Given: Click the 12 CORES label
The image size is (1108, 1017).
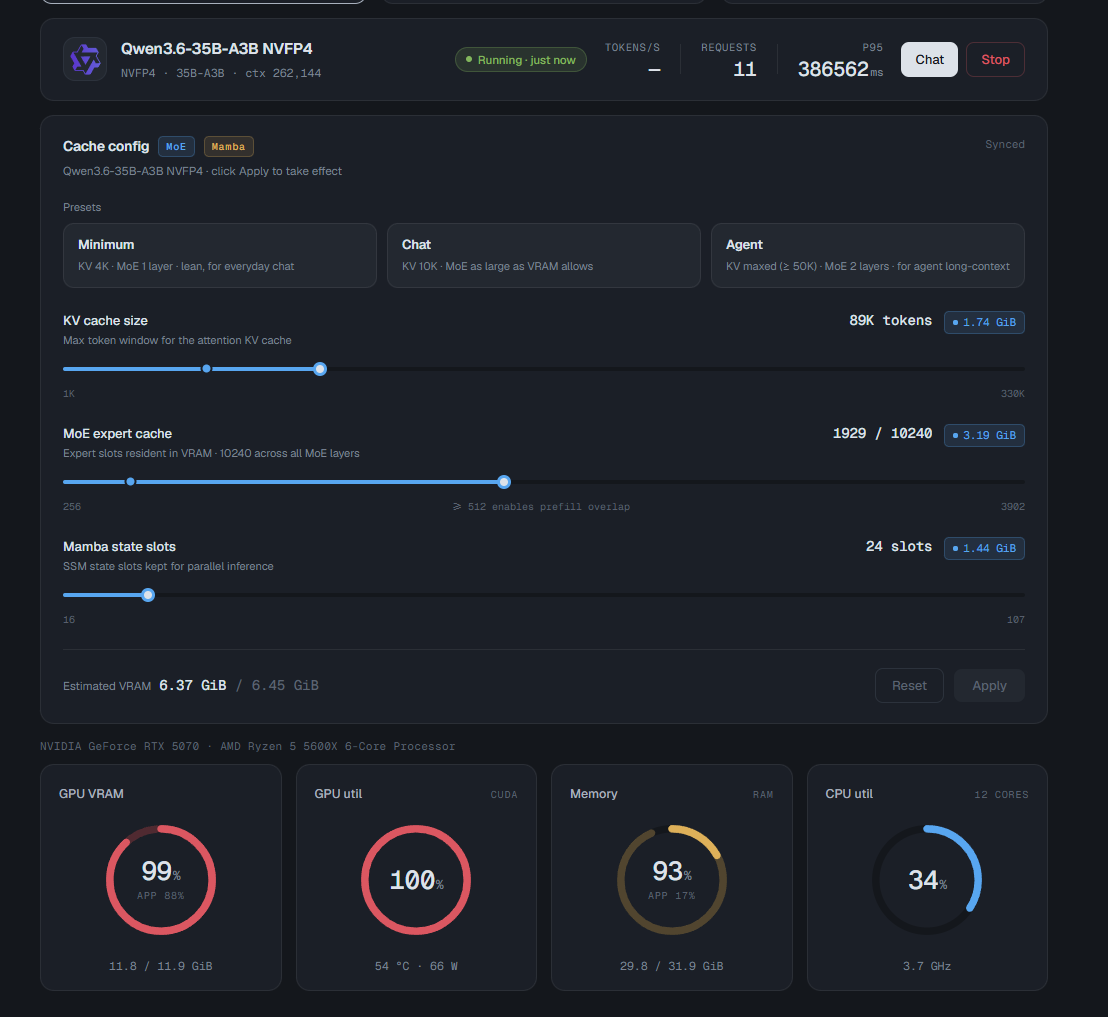Looking at the screenshot, I should [x=1001, y=794].
